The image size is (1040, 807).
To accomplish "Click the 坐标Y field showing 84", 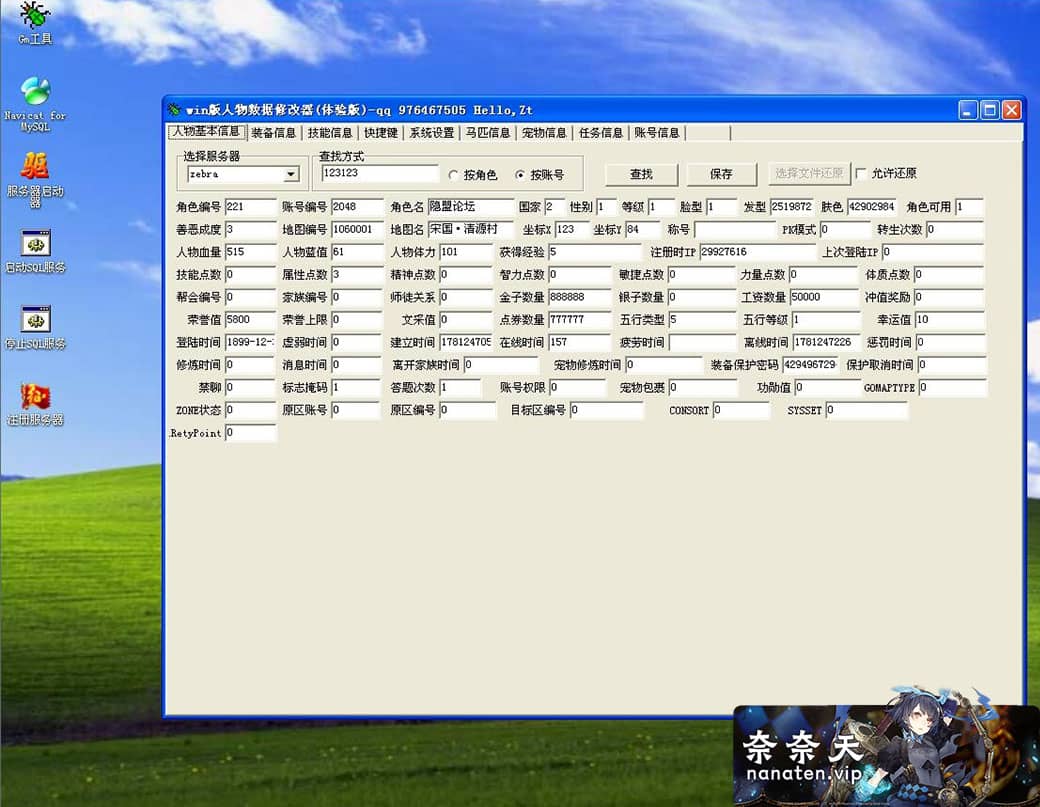I will point(642,229).
